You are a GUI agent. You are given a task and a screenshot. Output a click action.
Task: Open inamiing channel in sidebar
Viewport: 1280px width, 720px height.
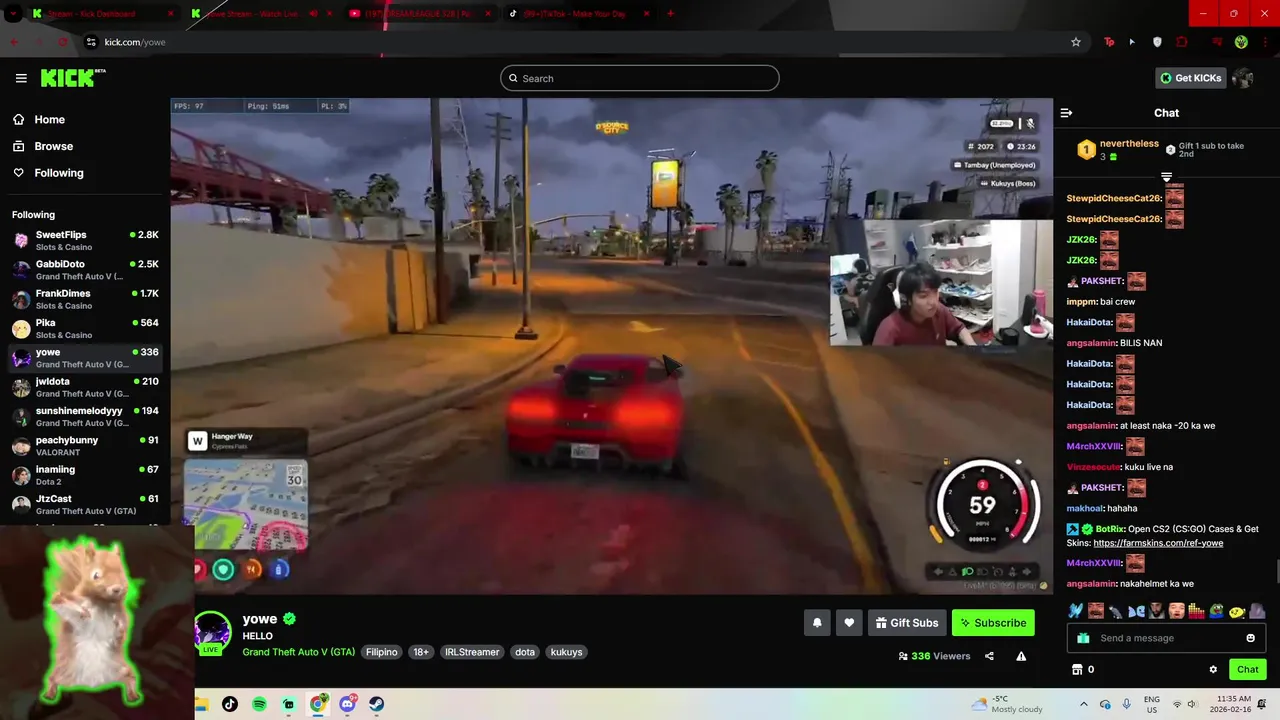tap(85, 475)
